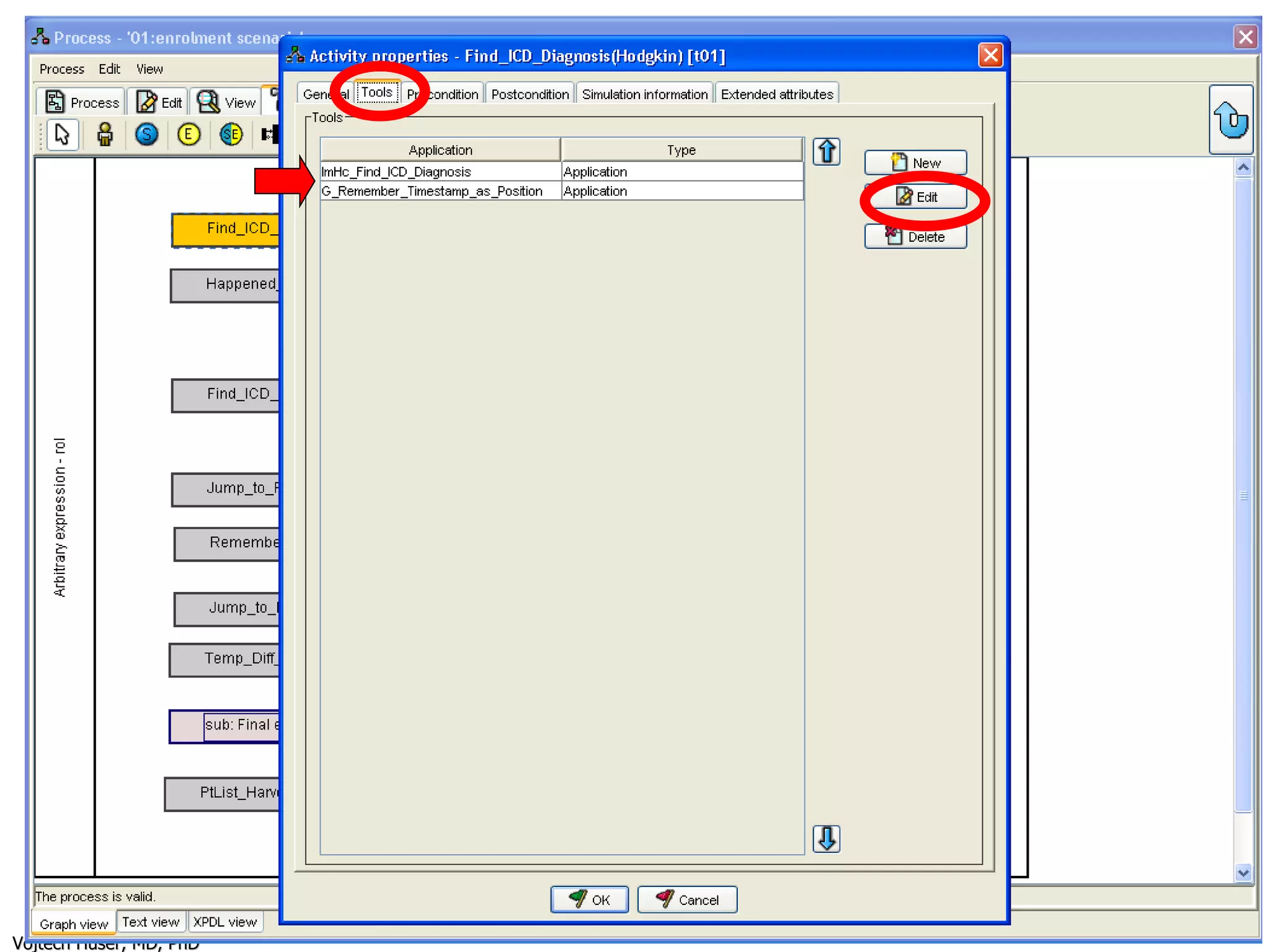Viewport: 1270px width, 952px height.
Task: Click the large blue return arrow icon
Action: click(x=1230, y=120)
